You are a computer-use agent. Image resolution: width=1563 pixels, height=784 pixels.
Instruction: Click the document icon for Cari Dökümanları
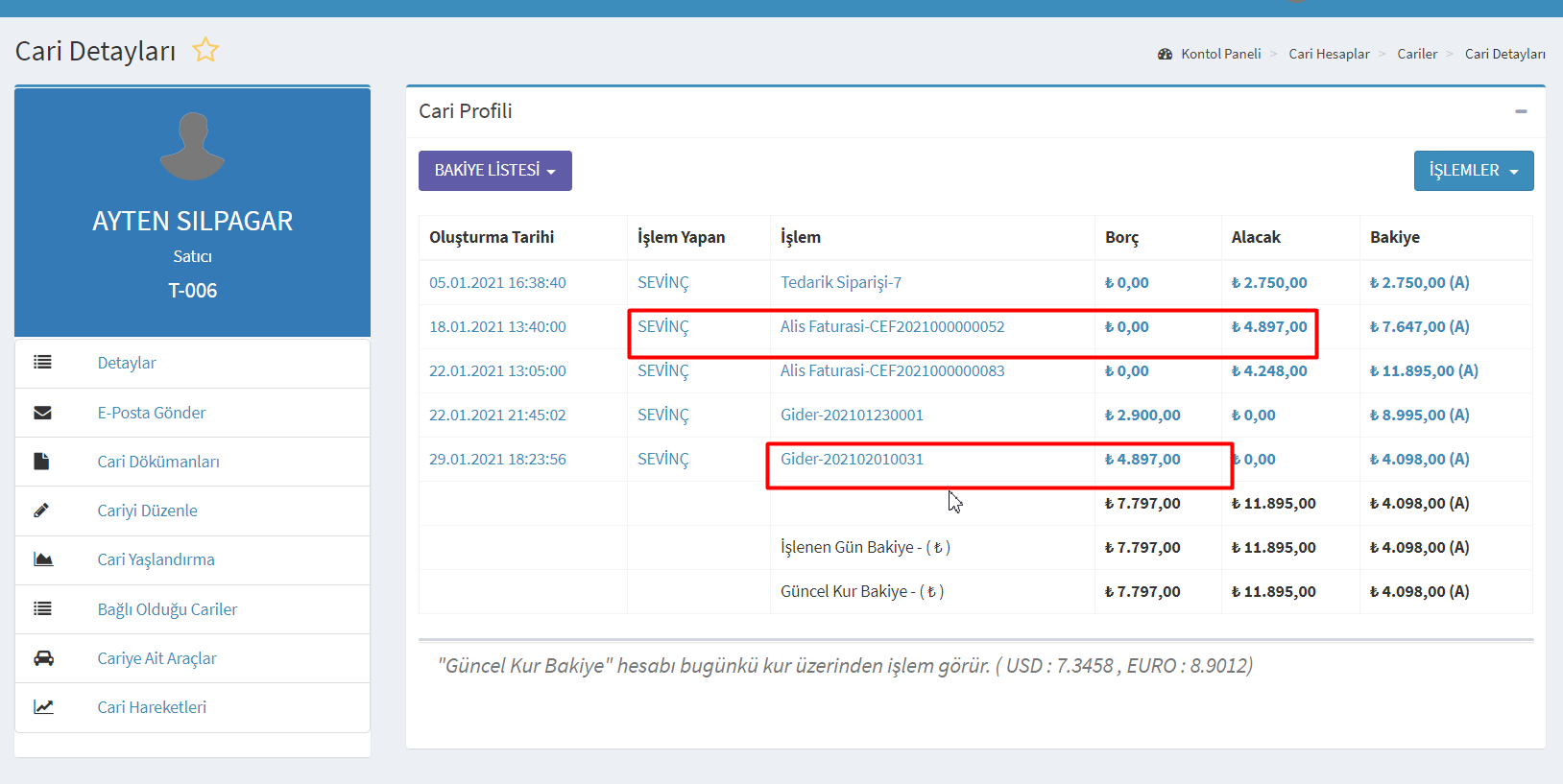42,462
